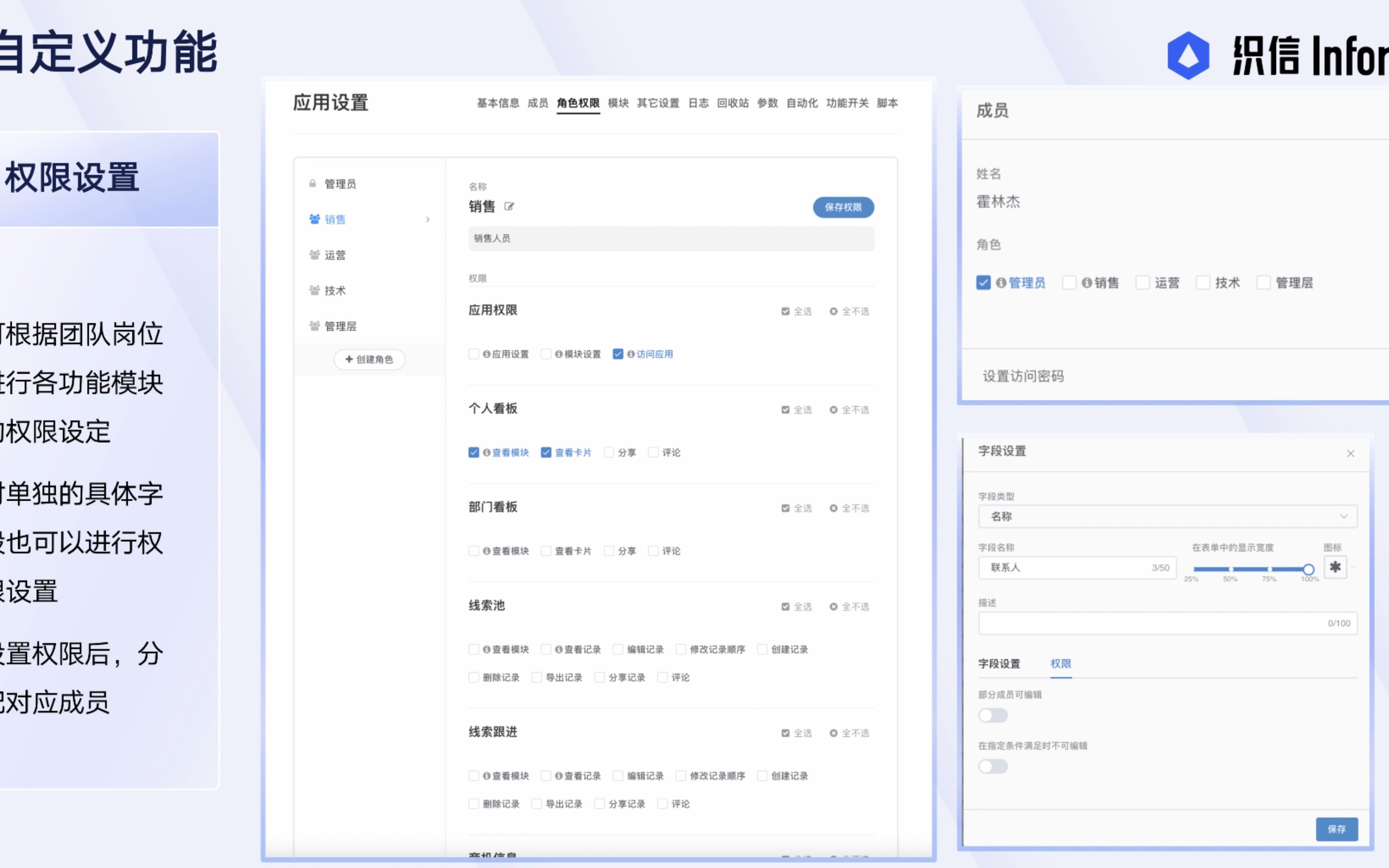Check 导出记录 under 线索跟进
This screenshot has width=1389, height=868.
click(x=537, y=804)
